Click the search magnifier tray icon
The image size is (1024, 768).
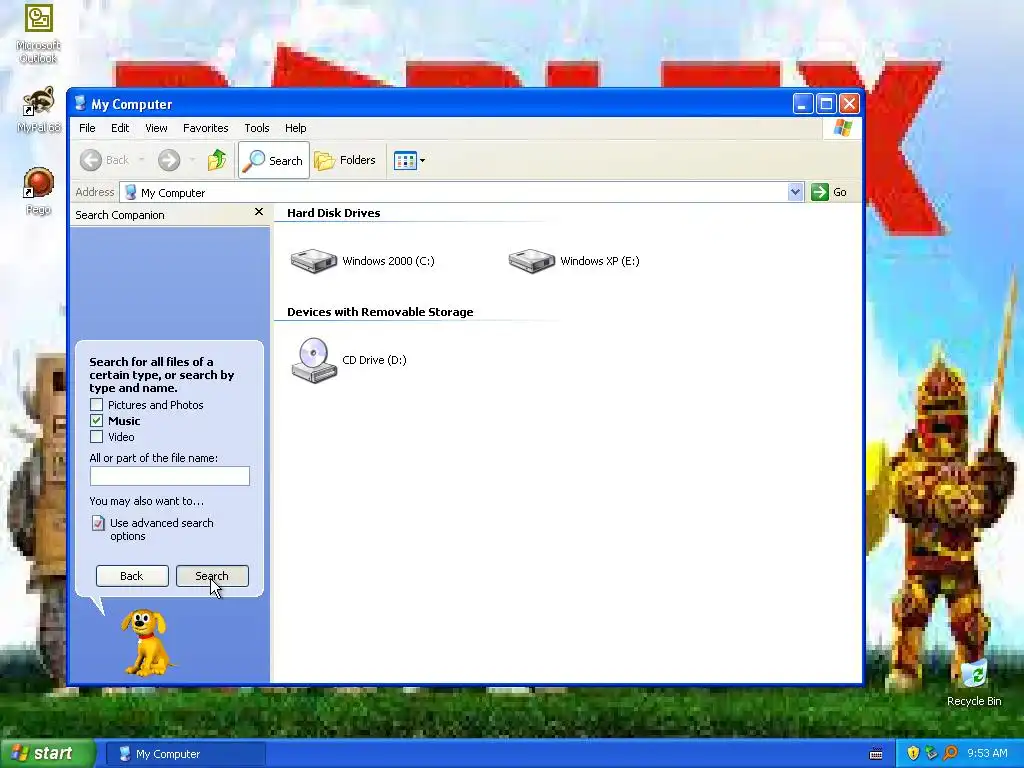pos(950,753)
